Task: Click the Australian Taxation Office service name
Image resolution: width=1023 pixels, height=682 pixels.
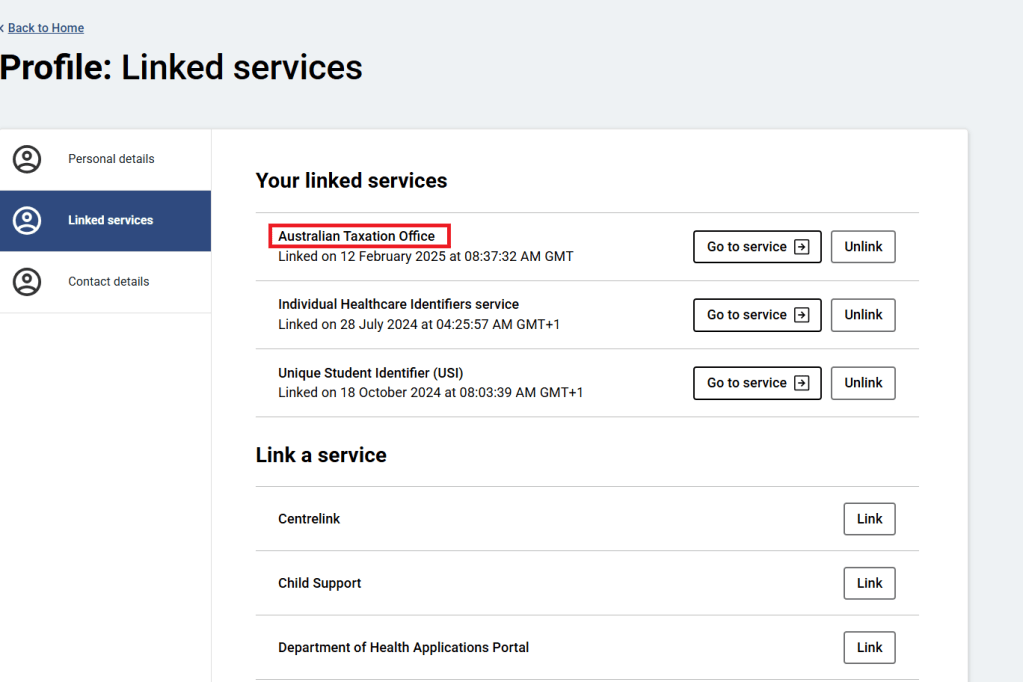Action: click(357, 237)
